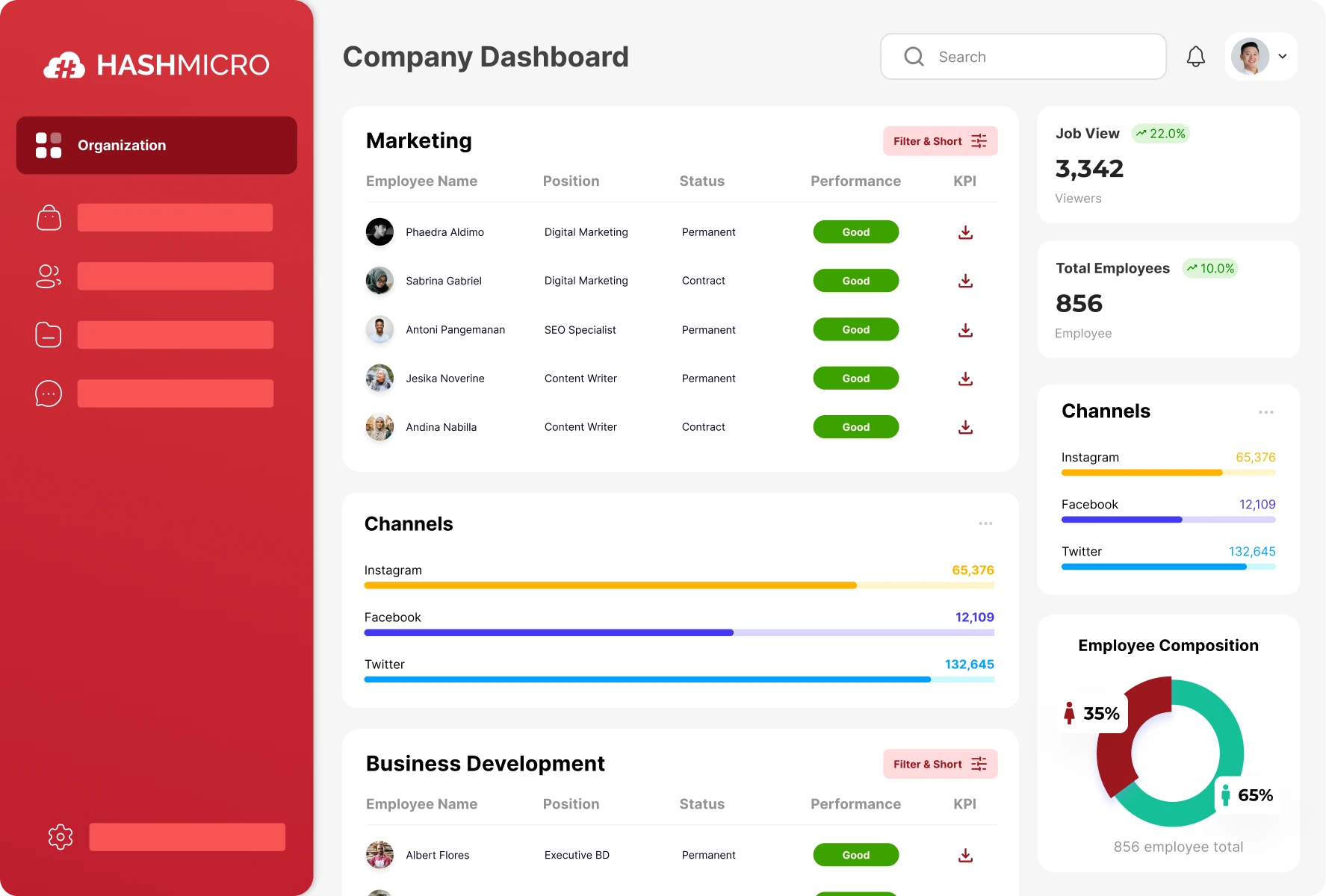Image resolution: width=1326 pixels, height=896 pixels.
Task: Open more options in main Channels card
Action: tap(985, 523)
